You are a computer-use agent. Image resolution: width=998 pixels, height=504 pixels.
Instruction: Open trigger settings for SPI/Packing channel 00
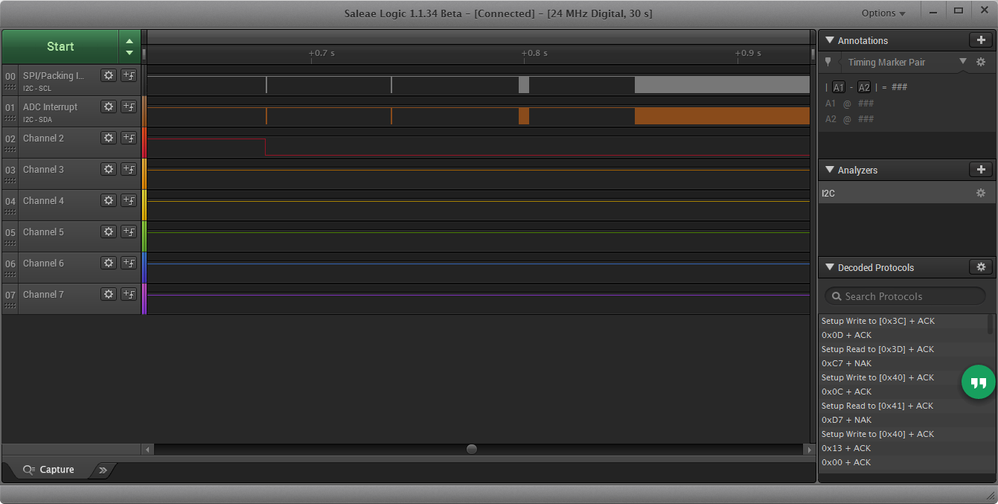tap(129, 75)
